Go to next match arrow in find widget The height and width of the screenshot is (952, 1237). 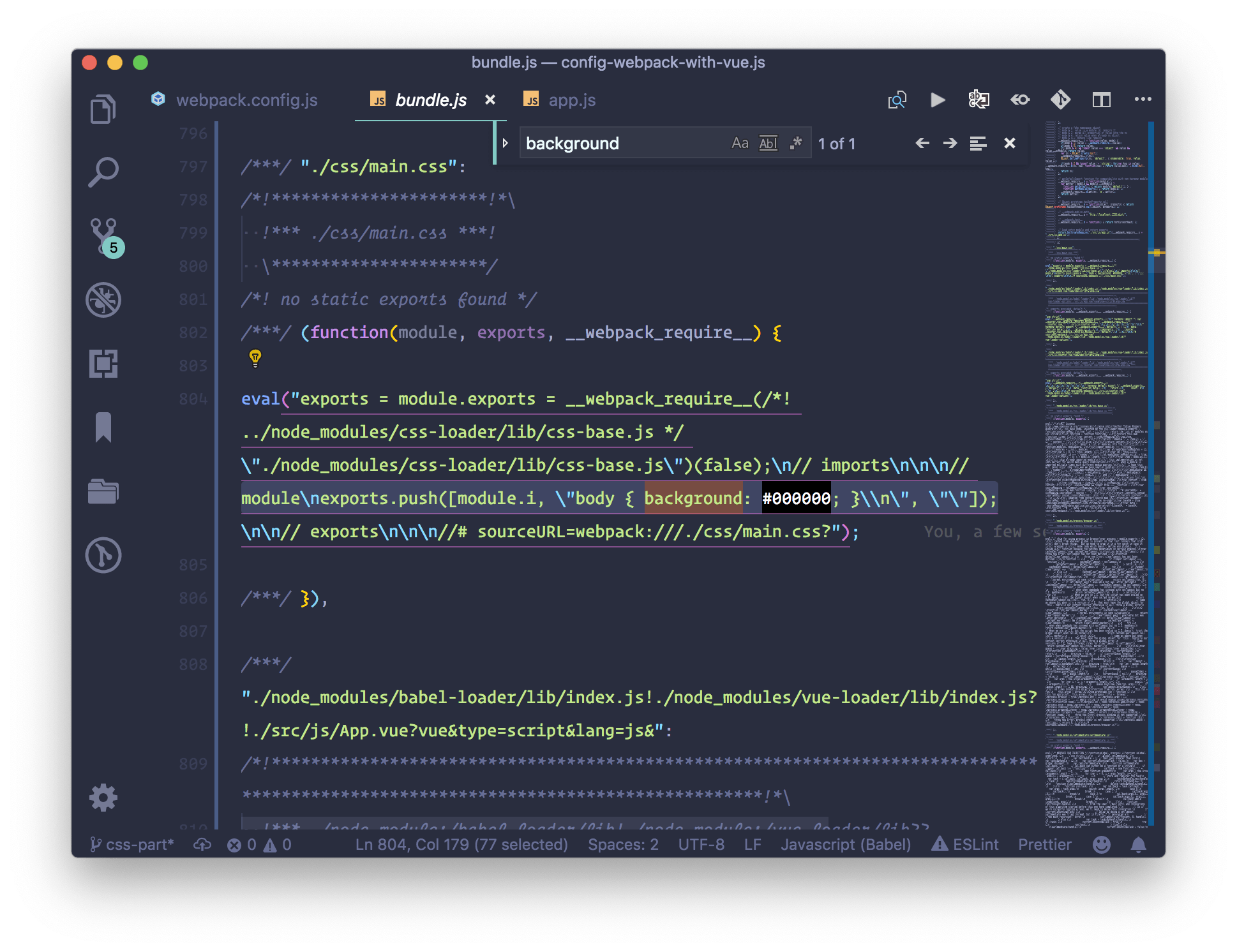950,144
